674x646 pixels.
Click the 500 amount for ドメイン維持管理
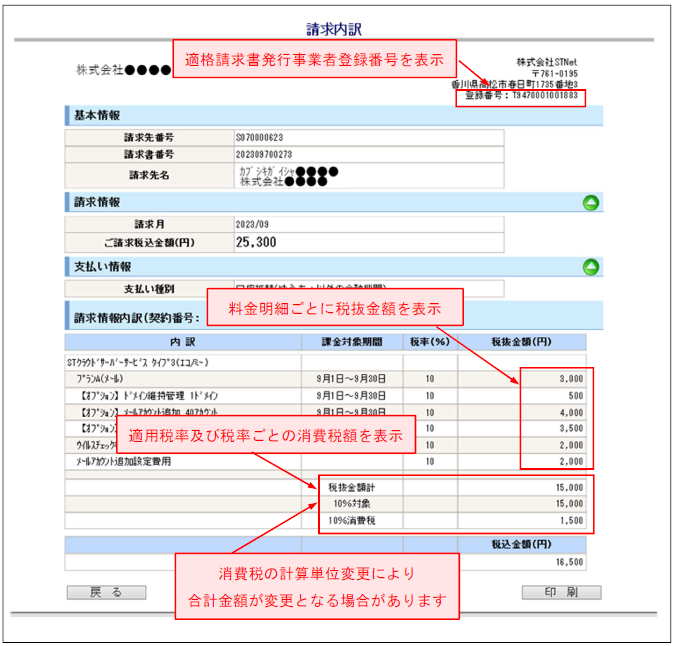click(576, 395)
